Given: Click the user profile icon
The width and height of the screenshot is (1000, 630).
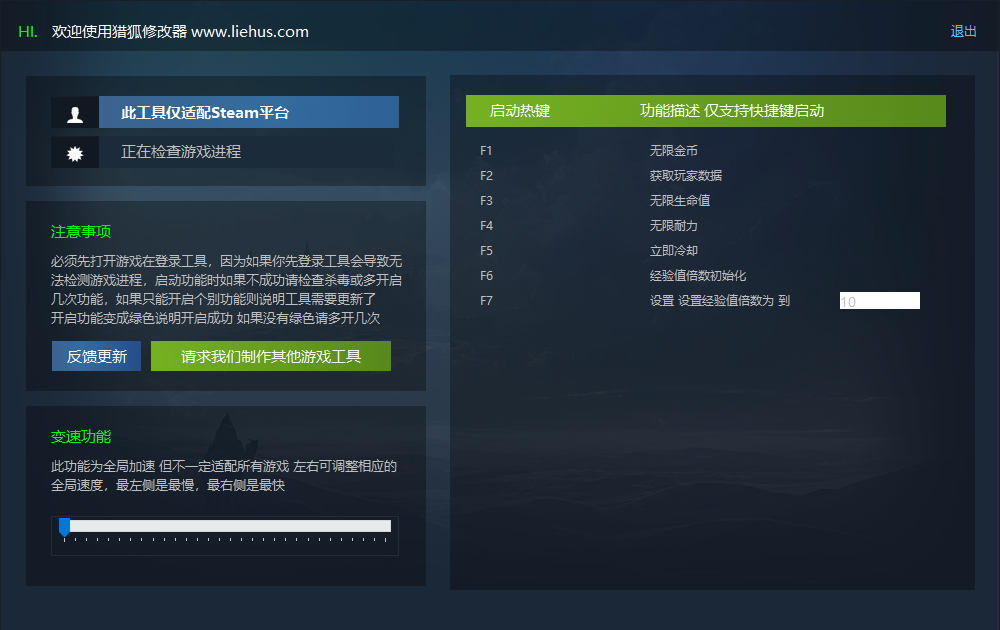Looking at the screenshot, I should point(75,113).
